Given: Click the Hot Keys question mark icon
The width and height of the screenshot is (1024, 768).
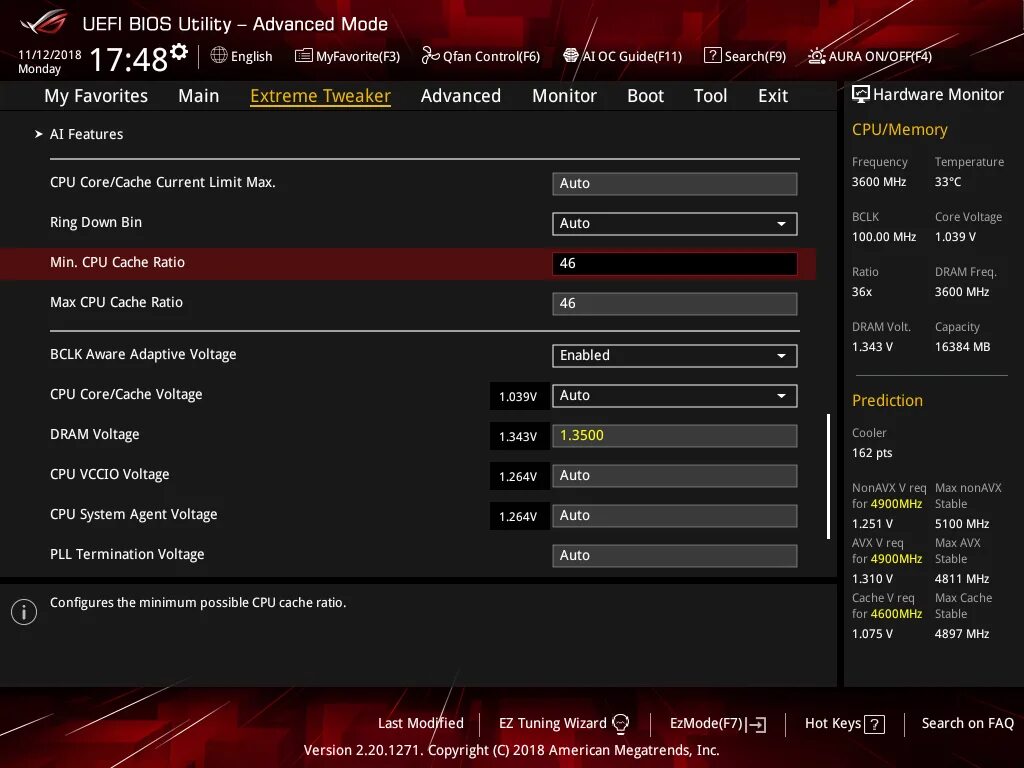Looking at the screenshot, I should [x=874, y=724].
